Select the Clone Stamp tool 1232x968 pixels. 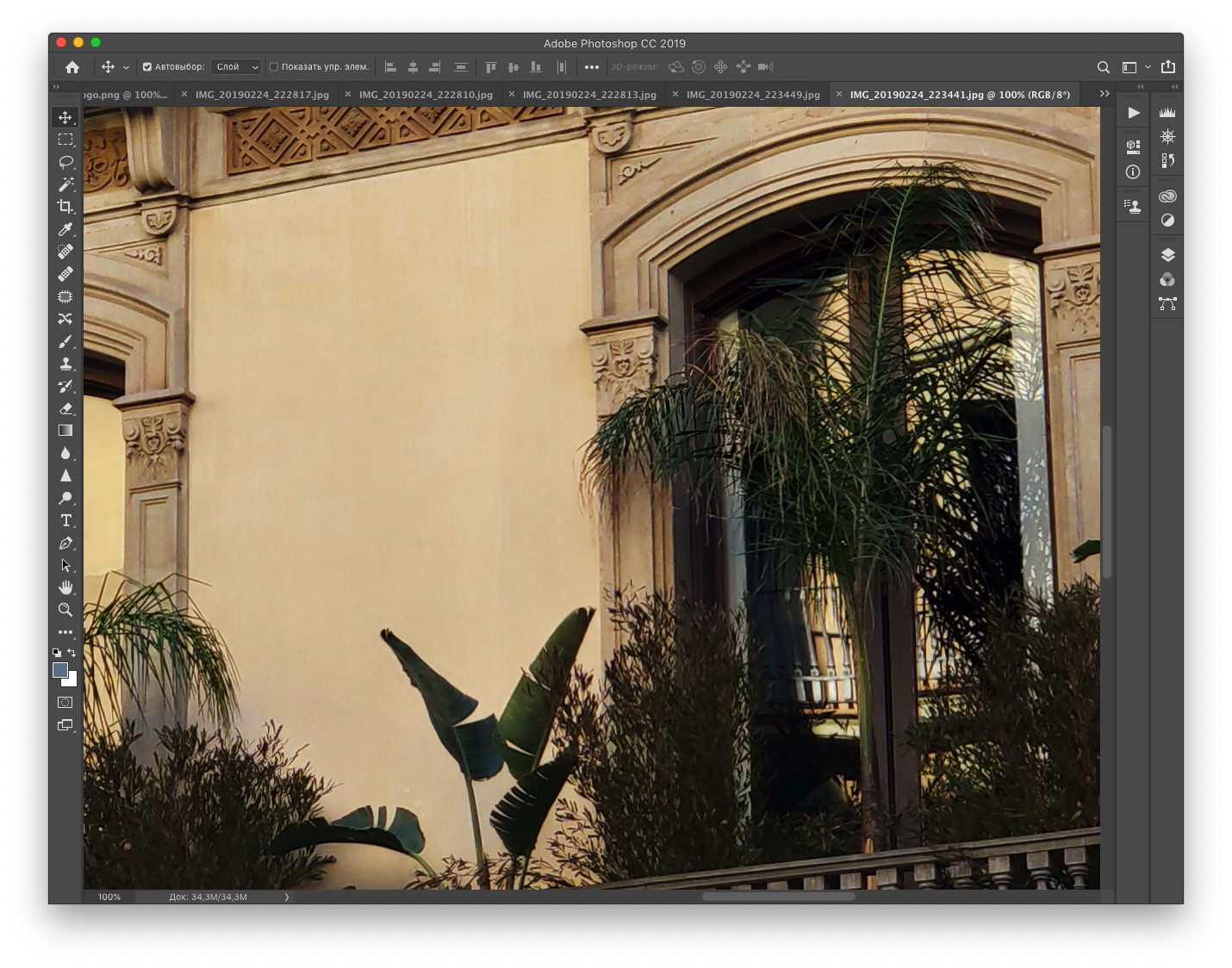pos(65,364)
